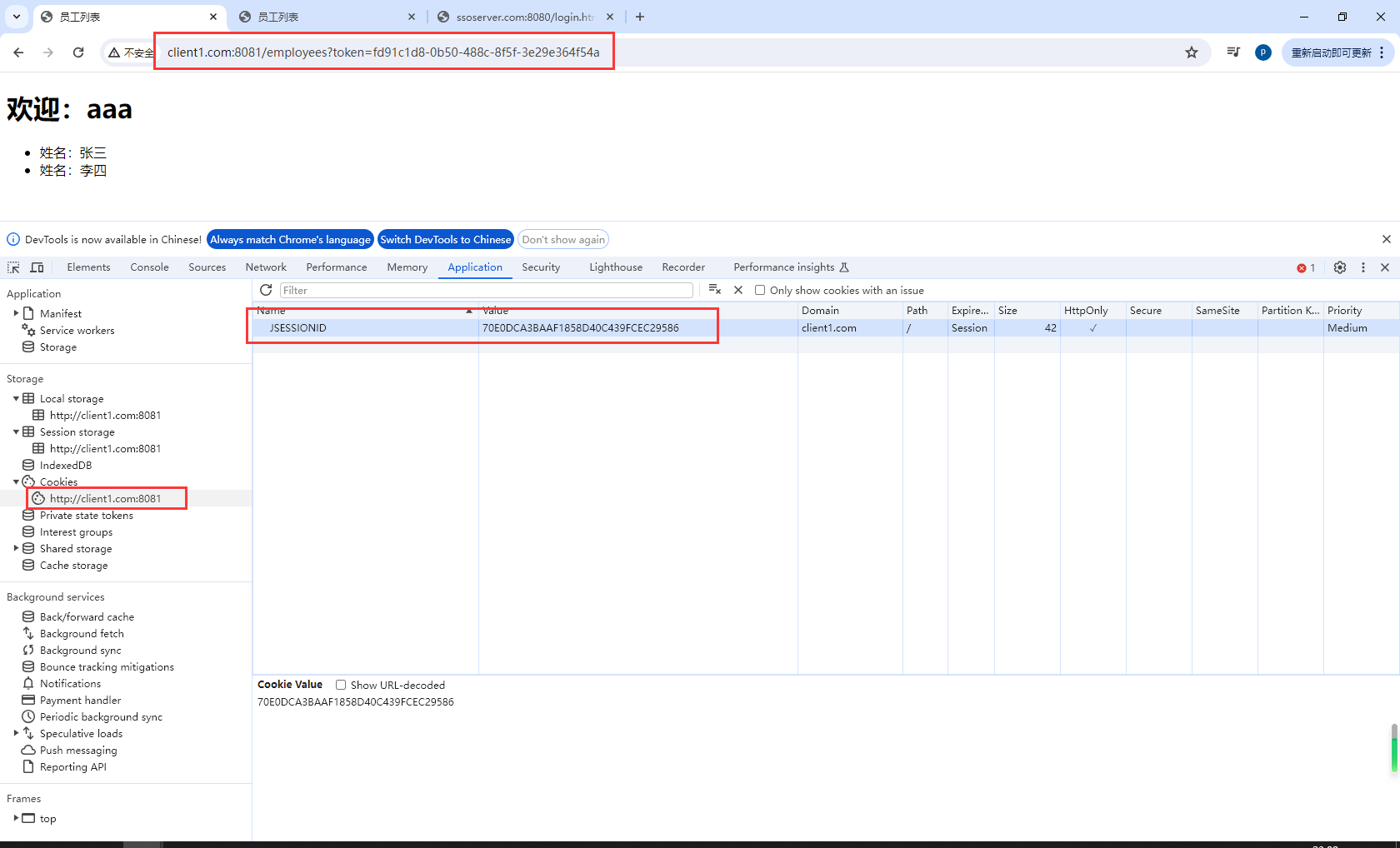
Task: Expand the Shared storage node
Action: click(x=16, y=548)
